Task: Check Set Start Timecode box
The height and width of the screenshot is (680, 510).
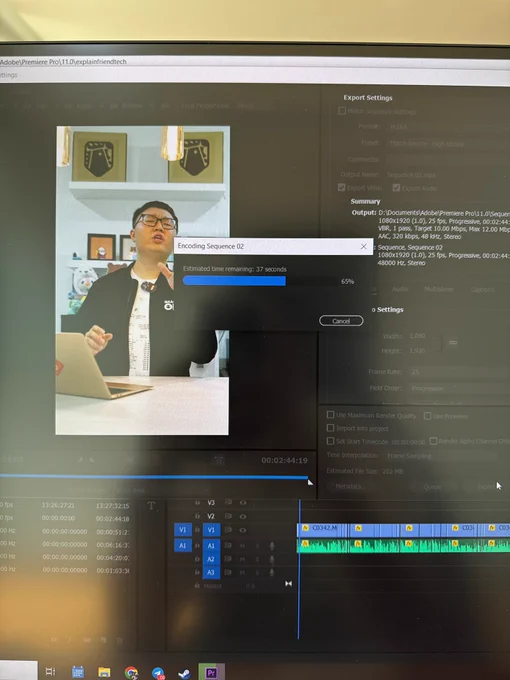Action: 330,441
